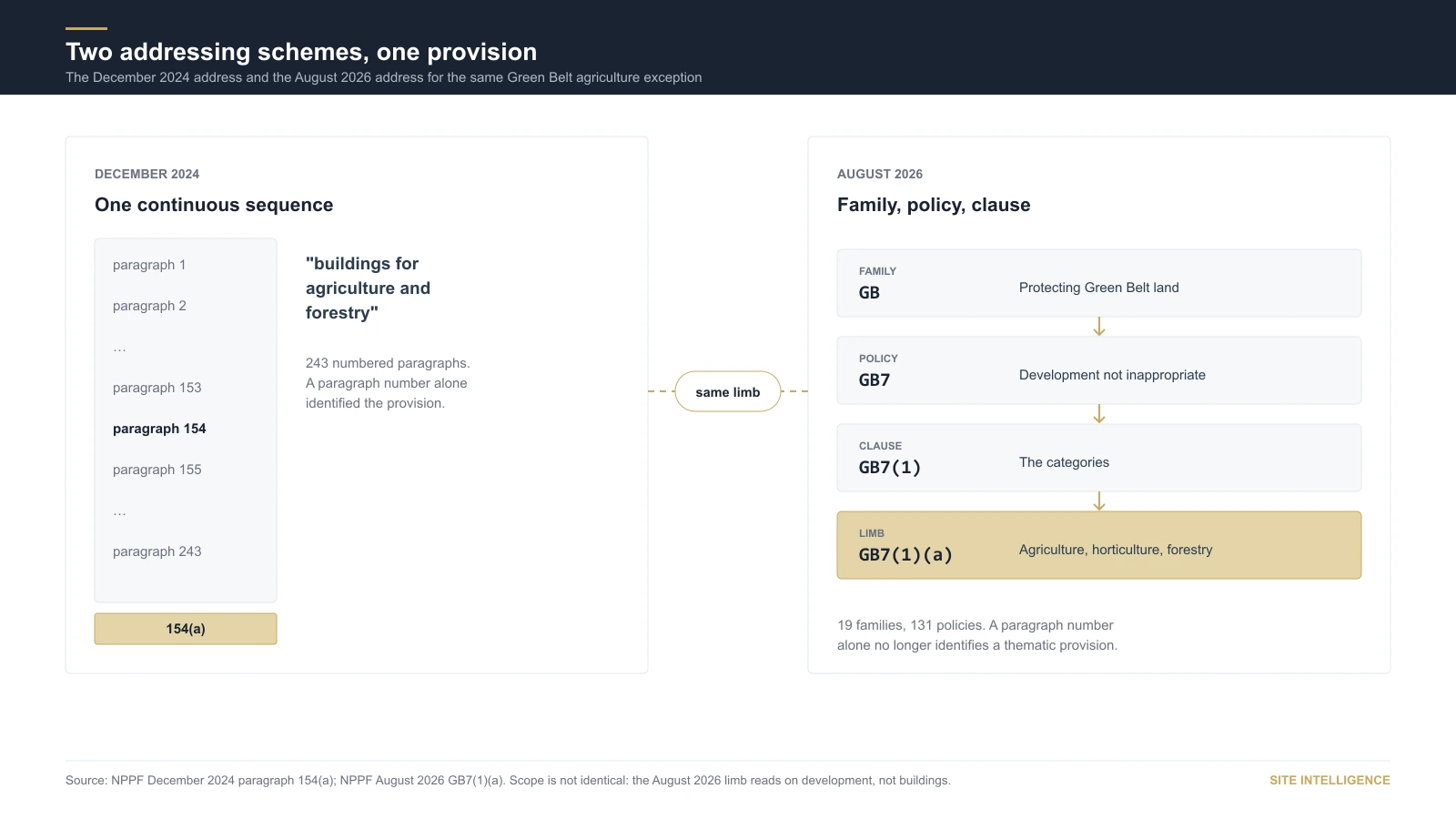This screenshot has height=819, width=1456.
Task: Select paragraph 155 in the list
Action: 157,470
